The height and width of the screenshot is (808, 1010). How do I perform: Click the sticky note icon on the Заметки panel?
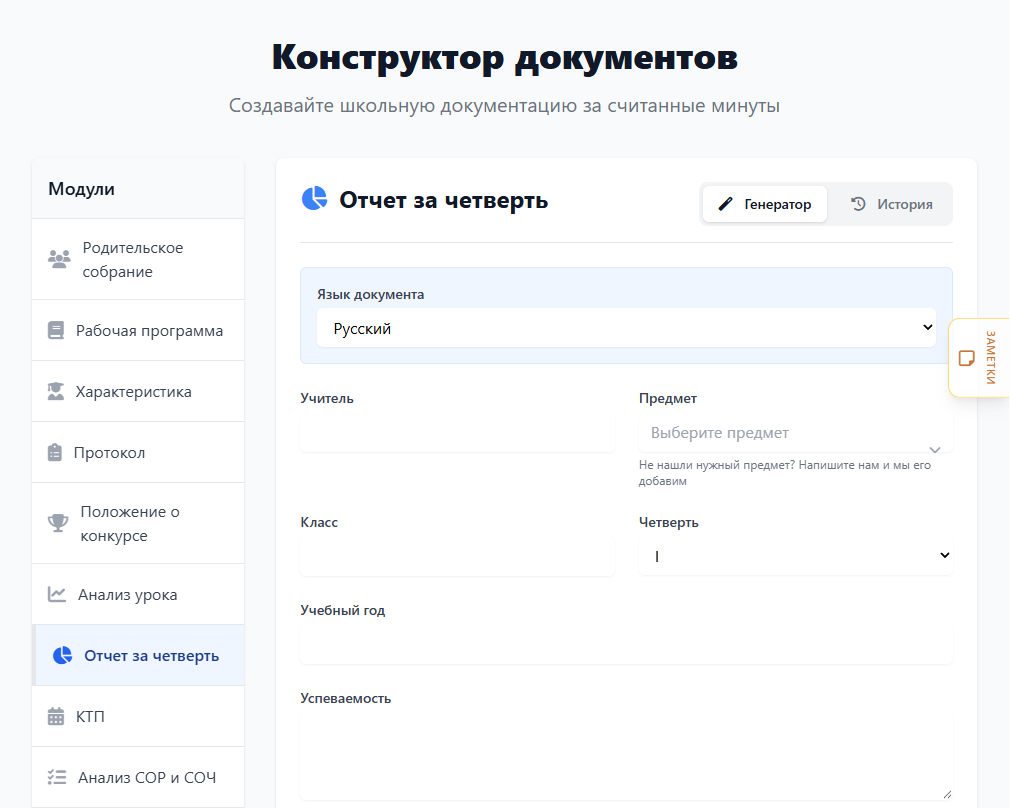pyautogui.click(x=967, y=358)
